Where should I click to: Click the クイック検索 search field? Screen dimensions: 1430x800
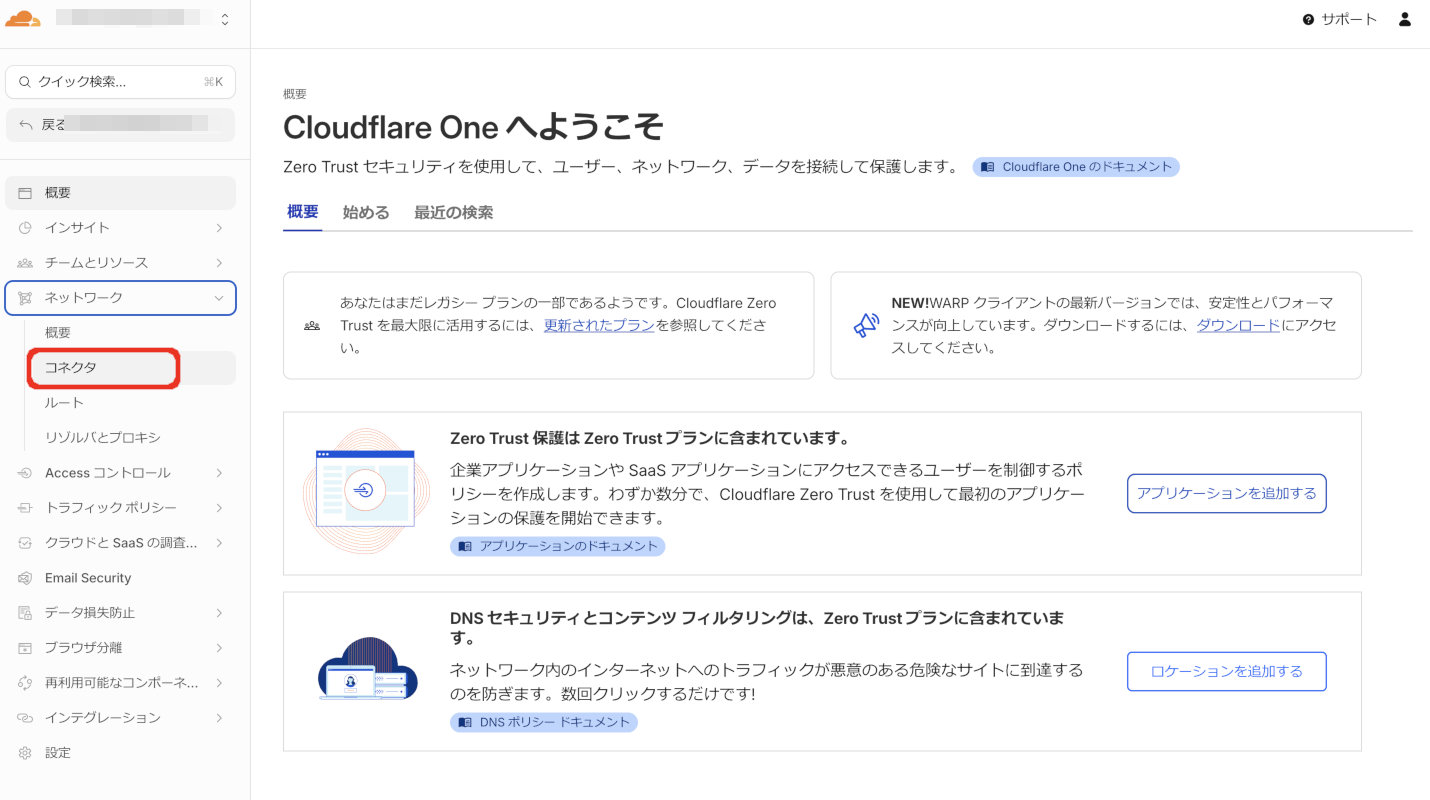(x=120, y=82)
